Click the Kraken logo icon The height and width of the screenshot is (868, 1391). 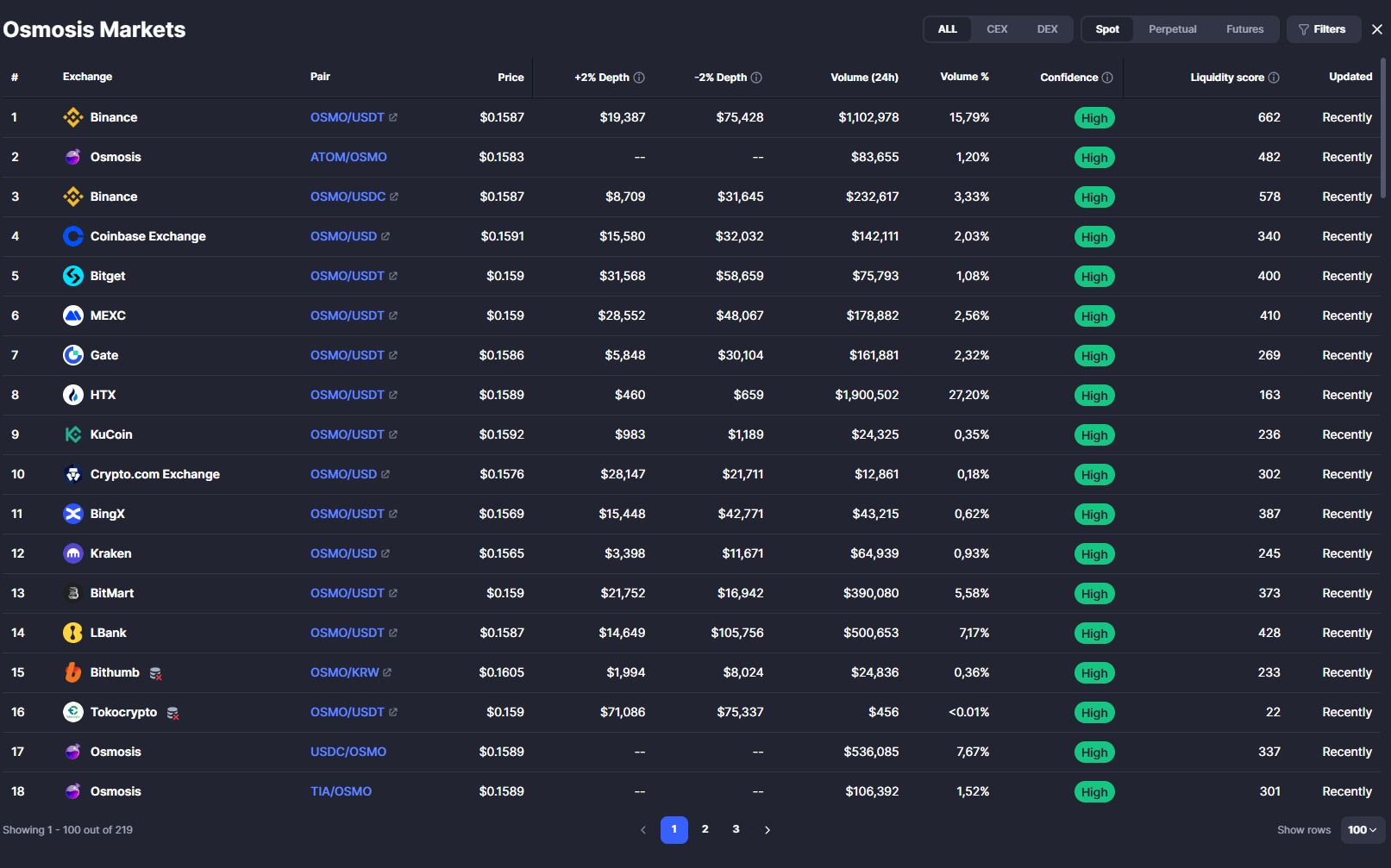[x=73, y=553]
